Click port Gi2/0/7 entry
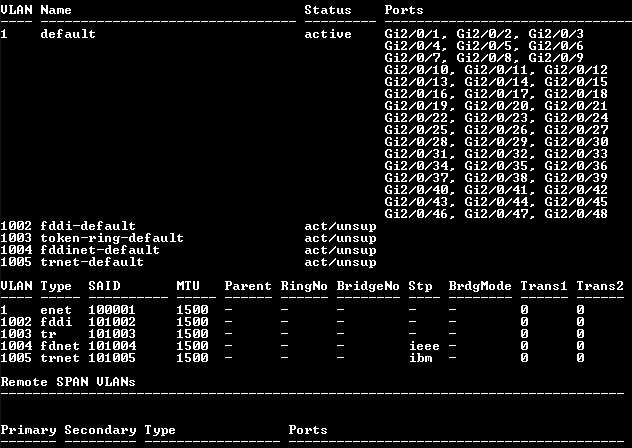This screenshot has width=632, height=448. [412, 58]
